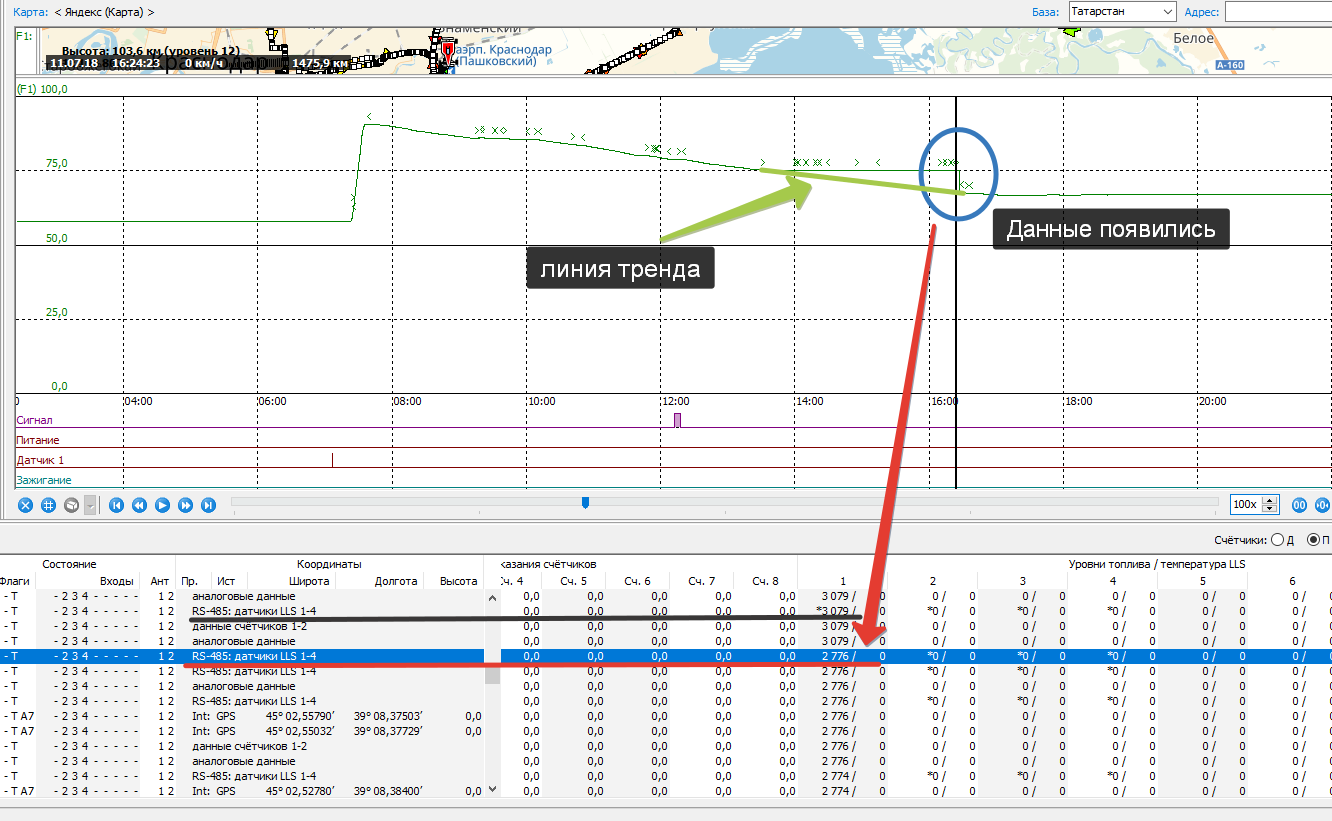Click the gray 3D cube icon
The height and width of the screenshot is (821, 1332).
point(71,506)
